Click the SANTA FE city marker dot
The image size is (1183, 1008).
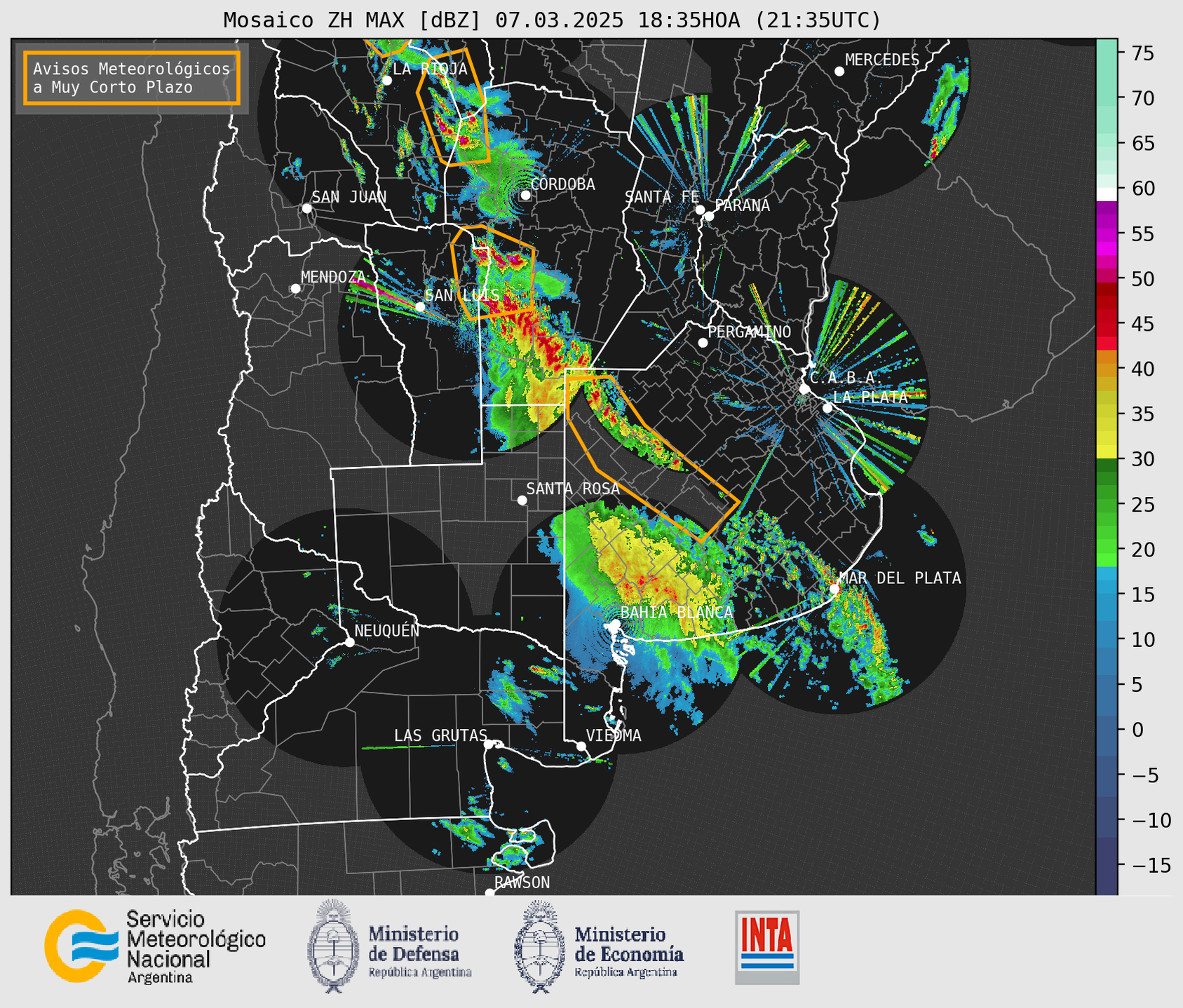(x=700, y=210)
